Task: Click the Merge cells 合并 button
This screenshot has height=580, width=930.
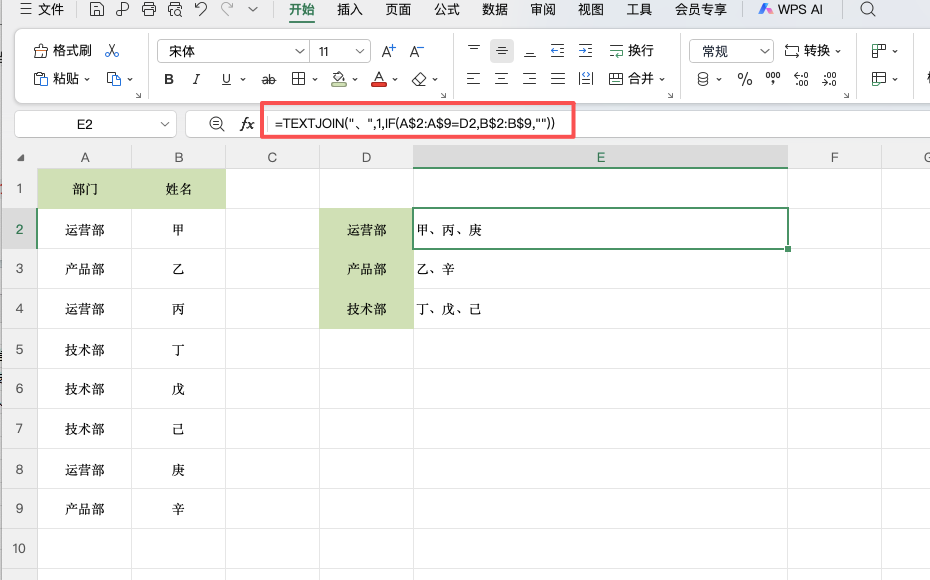Action: (632, 78)
